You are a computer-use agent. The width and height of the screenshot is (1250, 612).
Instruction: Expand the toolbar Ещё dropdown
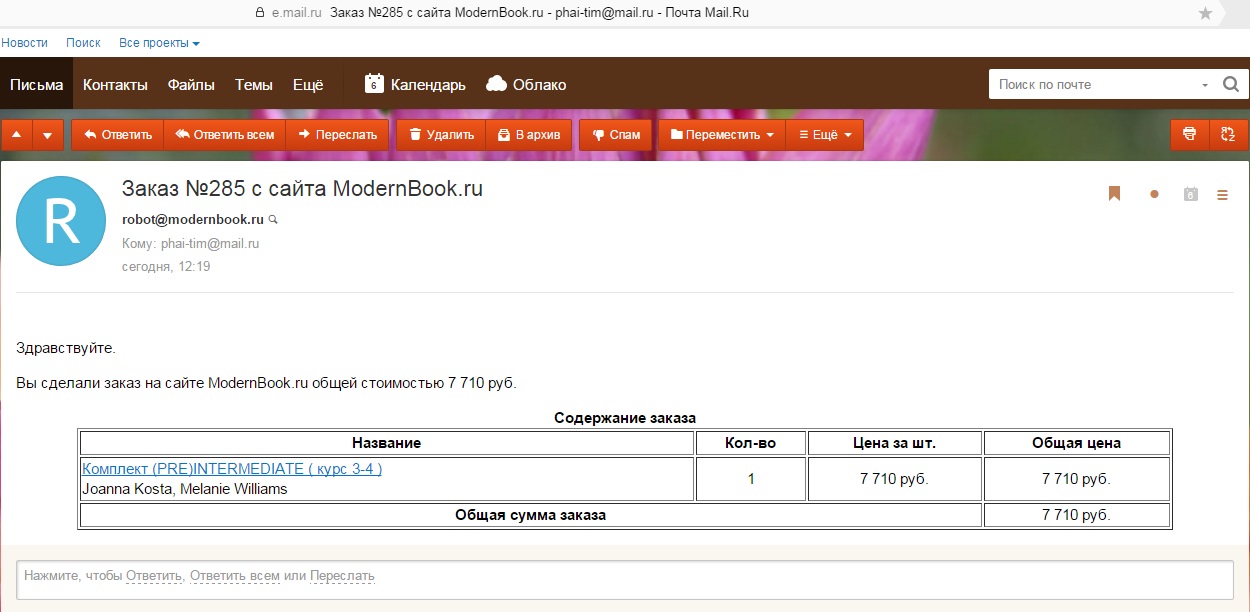(x=825, y=135)
